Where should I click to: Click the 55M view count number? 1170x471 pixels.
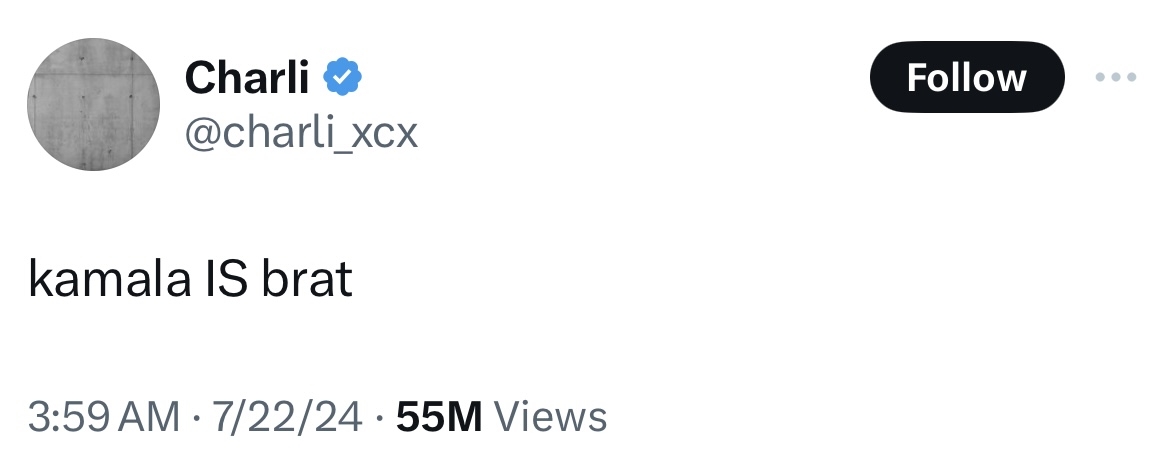(440, 416)
